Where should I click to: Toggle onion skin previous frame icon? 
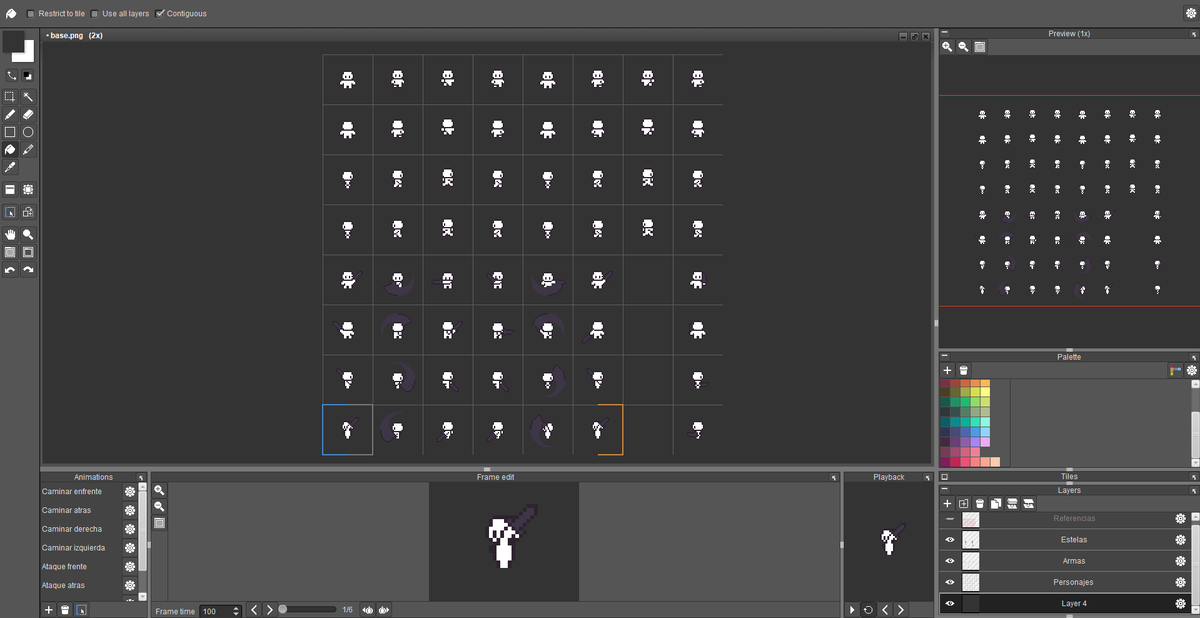point(368,610)
